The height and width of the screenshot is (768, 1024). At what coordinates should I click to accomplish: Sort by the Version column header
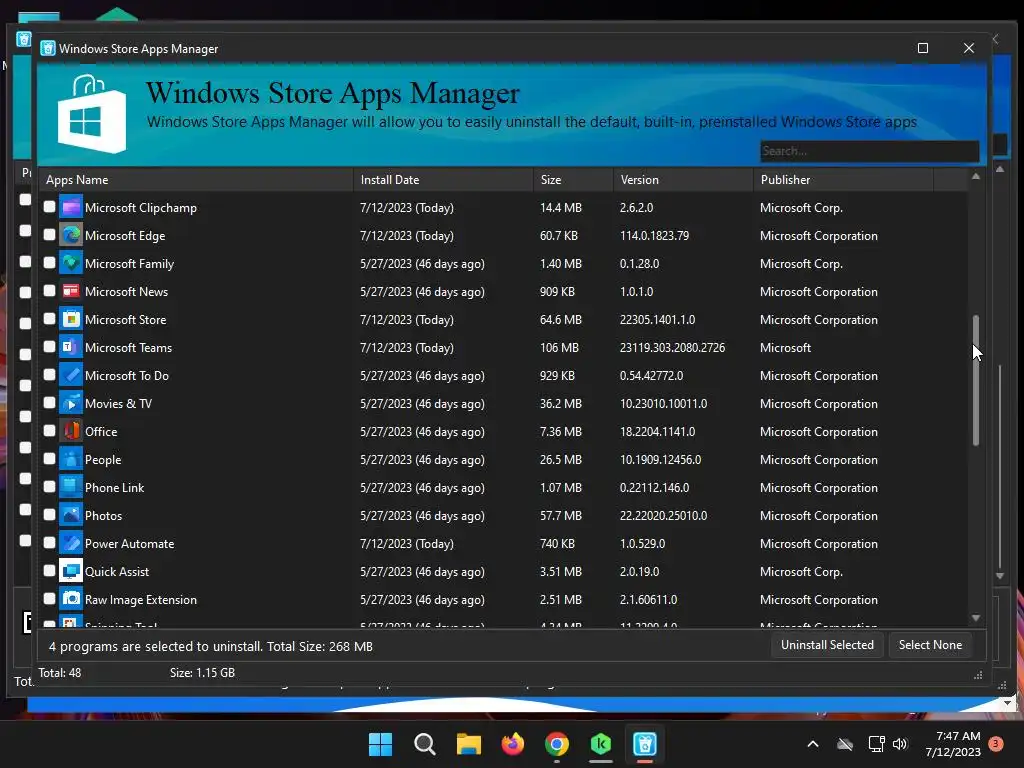click(683, 180)
